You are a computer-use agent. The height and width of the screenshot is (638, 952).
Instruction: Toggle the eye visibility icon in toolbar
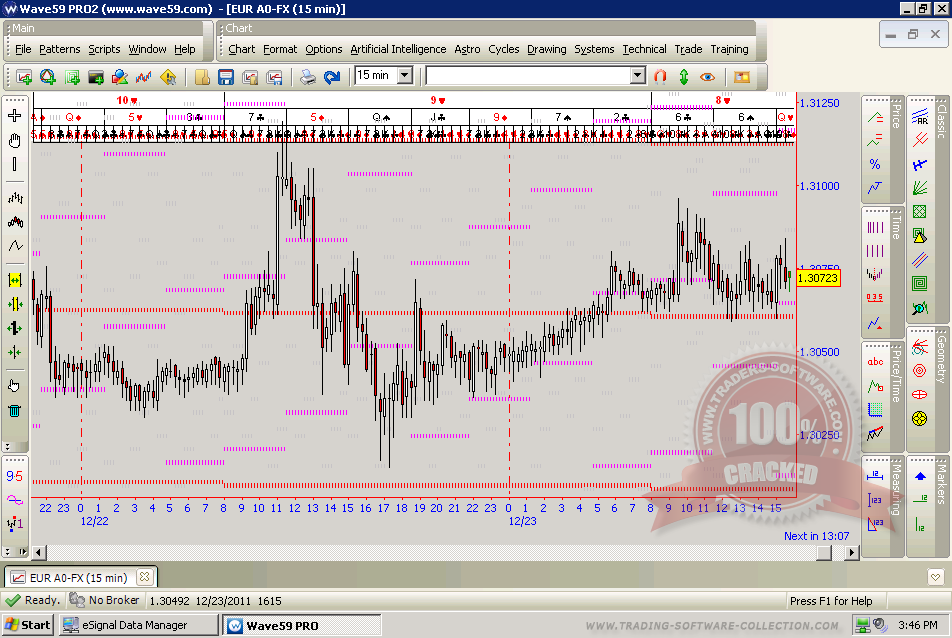point(708,76)
